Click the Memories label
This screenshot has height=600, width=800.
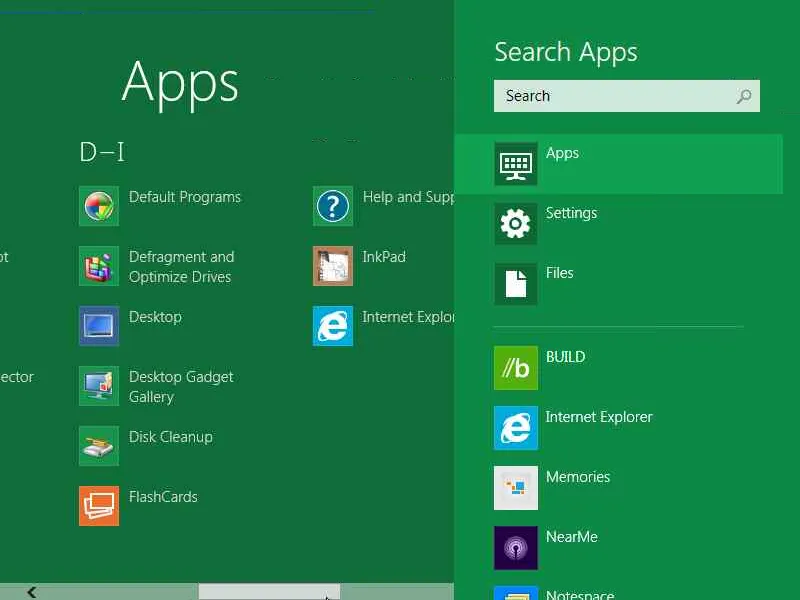[578, 477]
